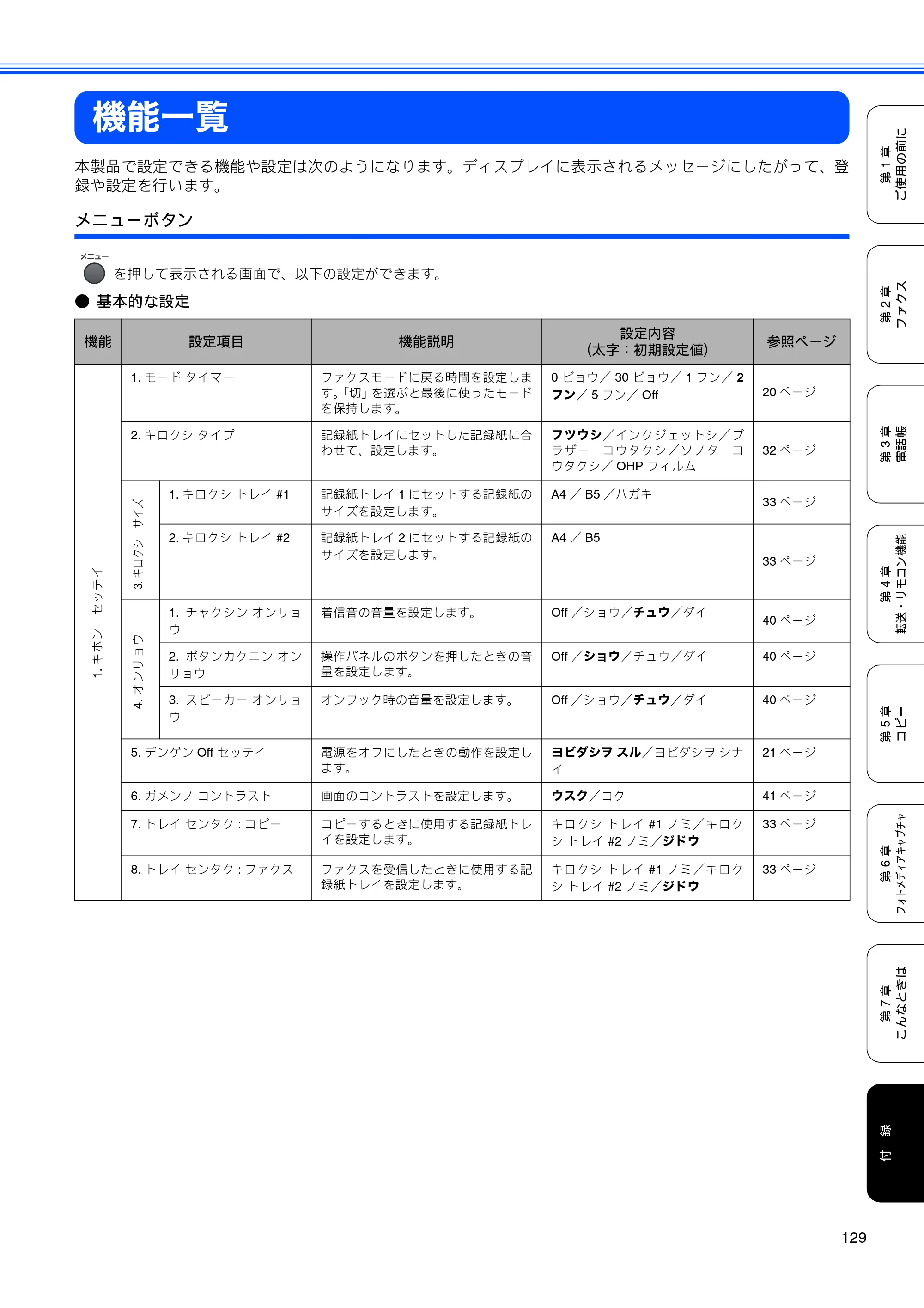Select 1. チャクシン オンリョウ cell

click(x=235, y=621)
